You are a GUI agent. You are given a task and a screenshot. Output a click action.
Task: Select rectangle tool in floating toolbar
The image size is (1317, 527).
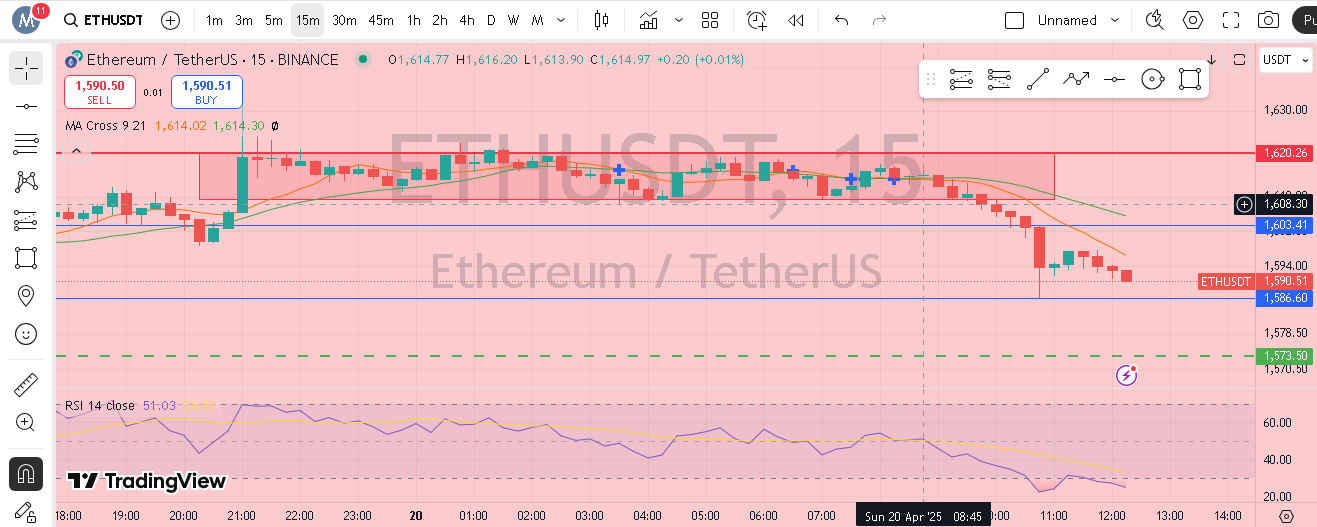[1189, 79]
